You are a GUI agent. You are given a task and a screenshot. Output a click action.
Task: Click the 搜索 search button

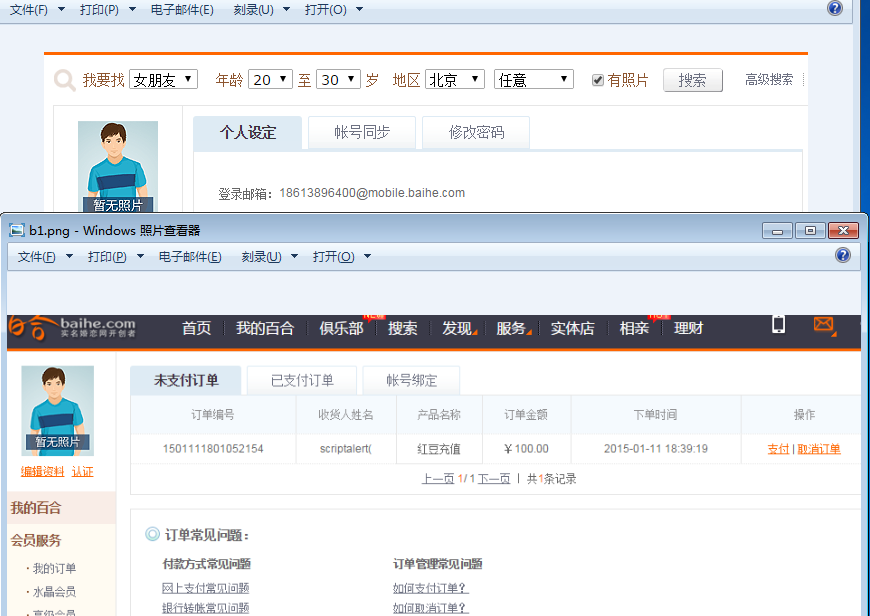[692, 80]
